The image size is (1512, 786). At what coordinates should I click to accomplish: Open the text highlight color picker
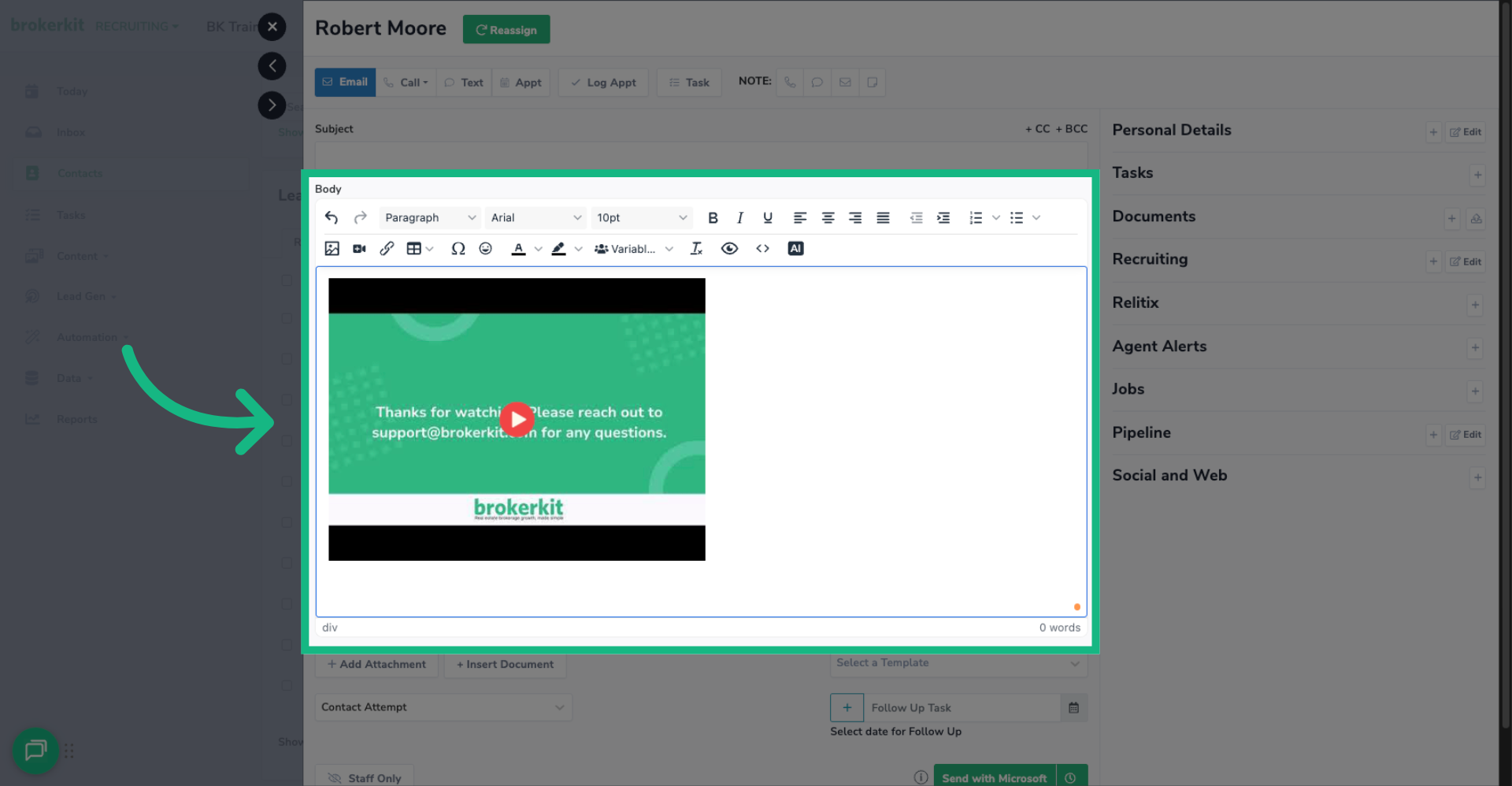[558, 248]
